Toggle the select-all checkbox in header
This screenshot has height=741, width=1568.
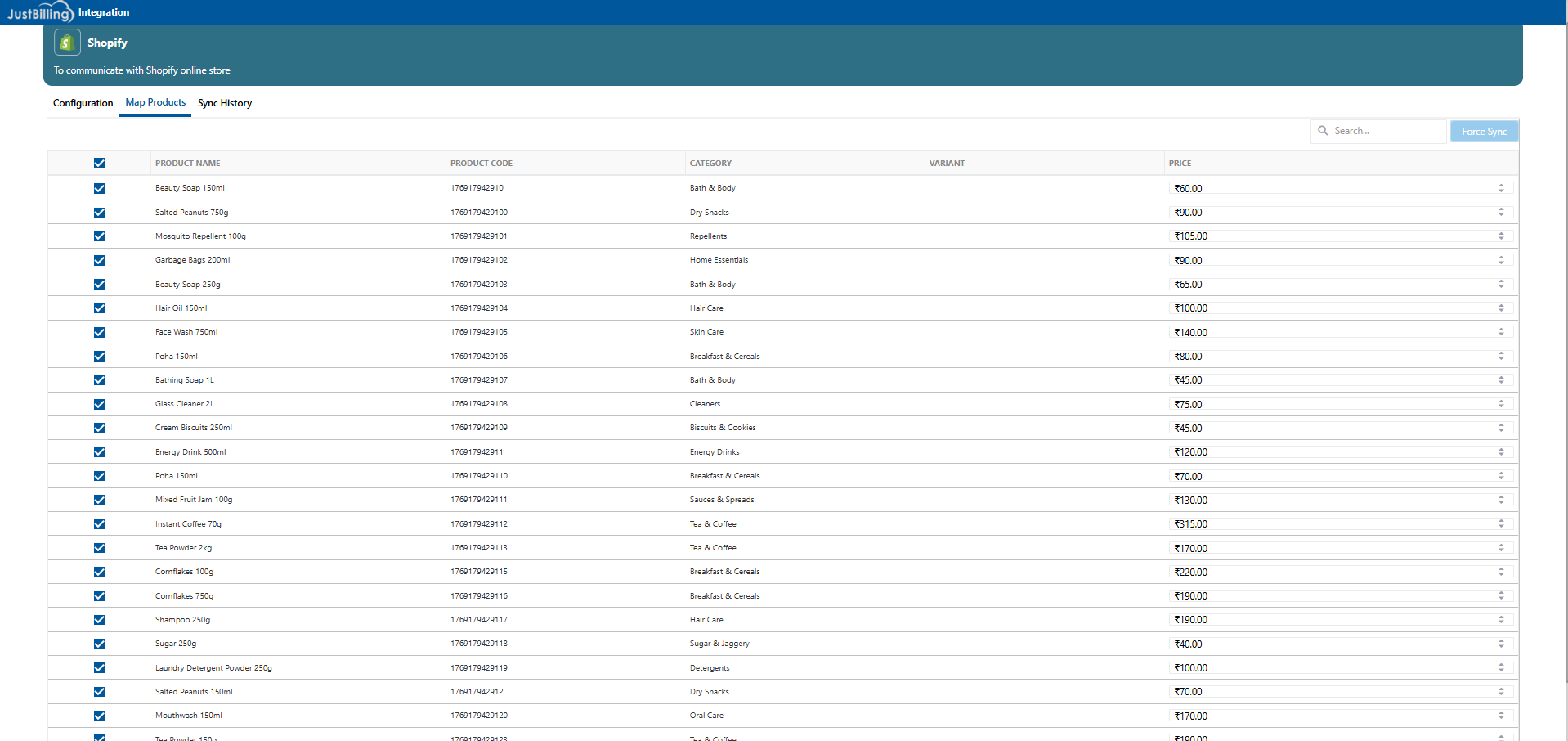tap(99, 164)
